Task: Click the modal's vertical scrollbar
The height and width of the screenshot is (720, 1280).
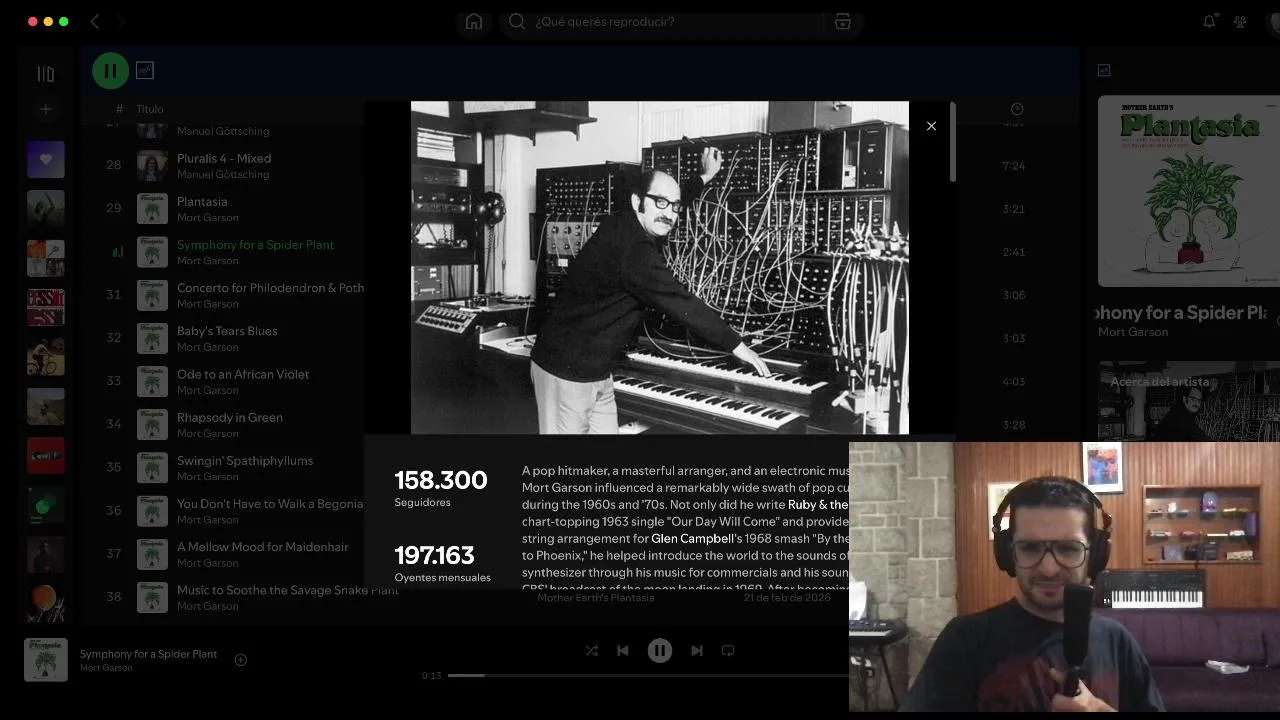Action: [x=952, y=142]
